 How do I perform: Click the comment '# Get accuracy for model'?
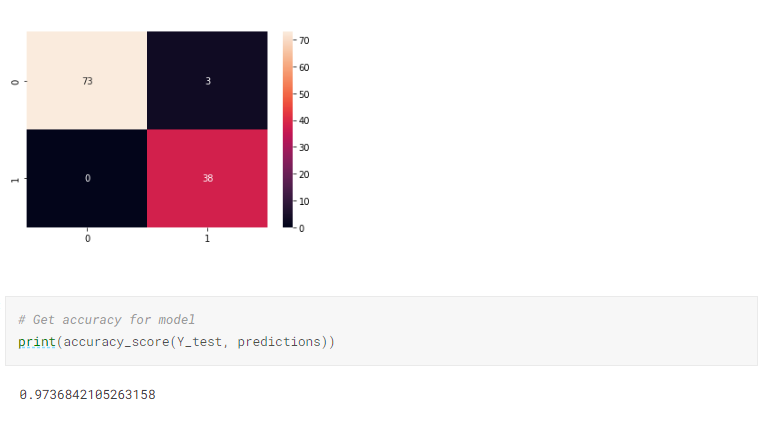[106, 320]
